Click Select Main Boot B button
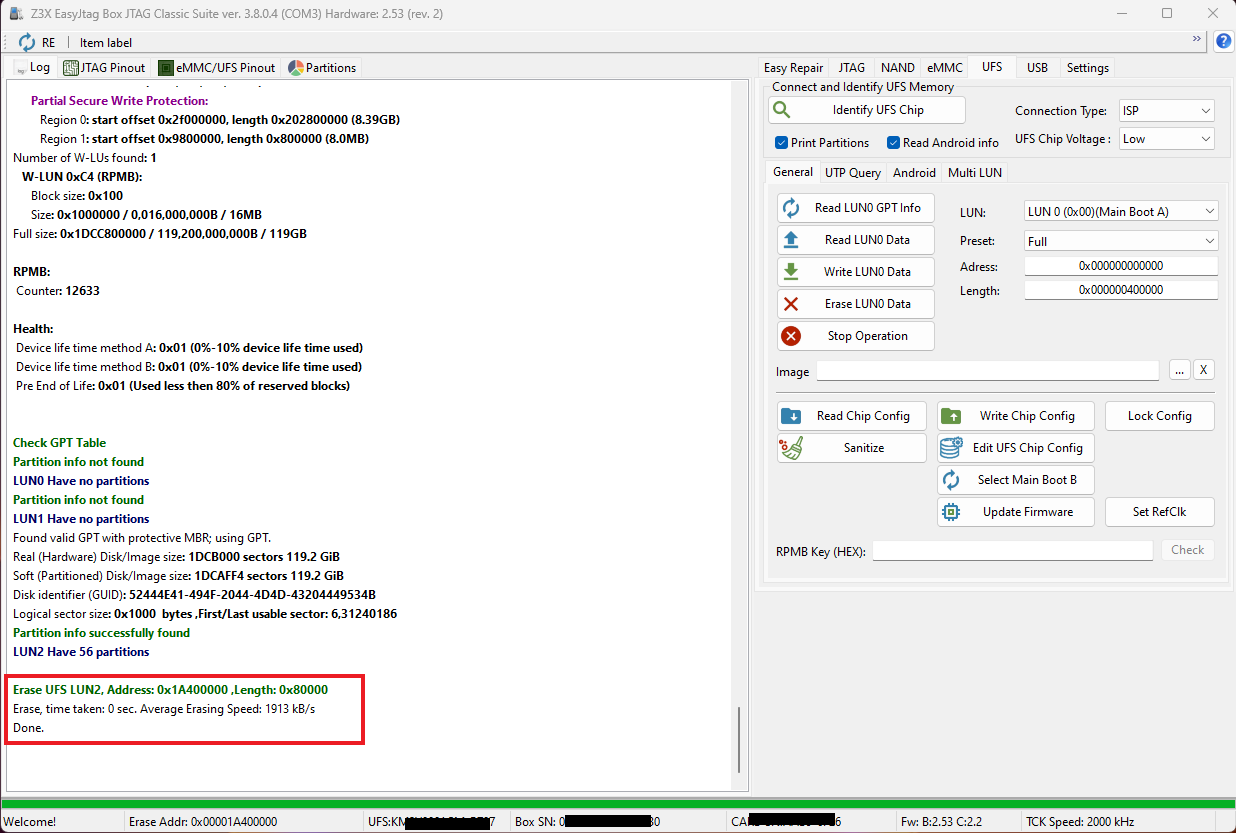 point(1016,480)
